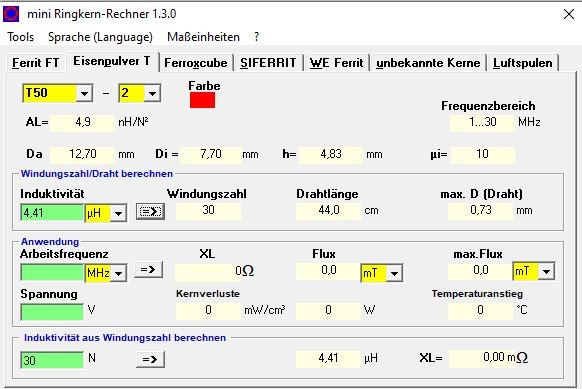Click the app icon in title bar
582x389 pixels.
pos(11,14)
